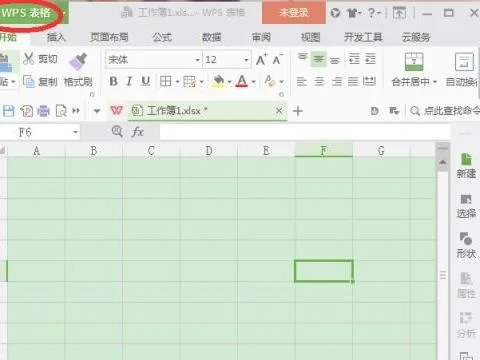480x360 pixels.
Task: Click the formula bar input
Action: (x=305, y=132)
